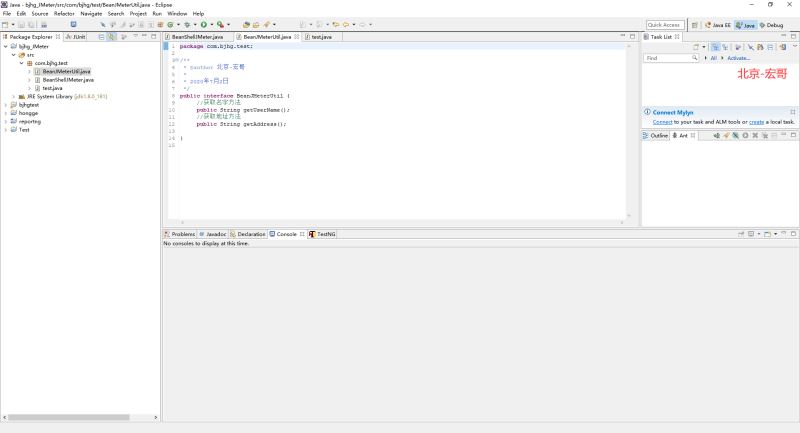This screenshot has height=433, width=800.
Task: Expand the hongge project
Action: pyautogui.click(x=6, y=113)
